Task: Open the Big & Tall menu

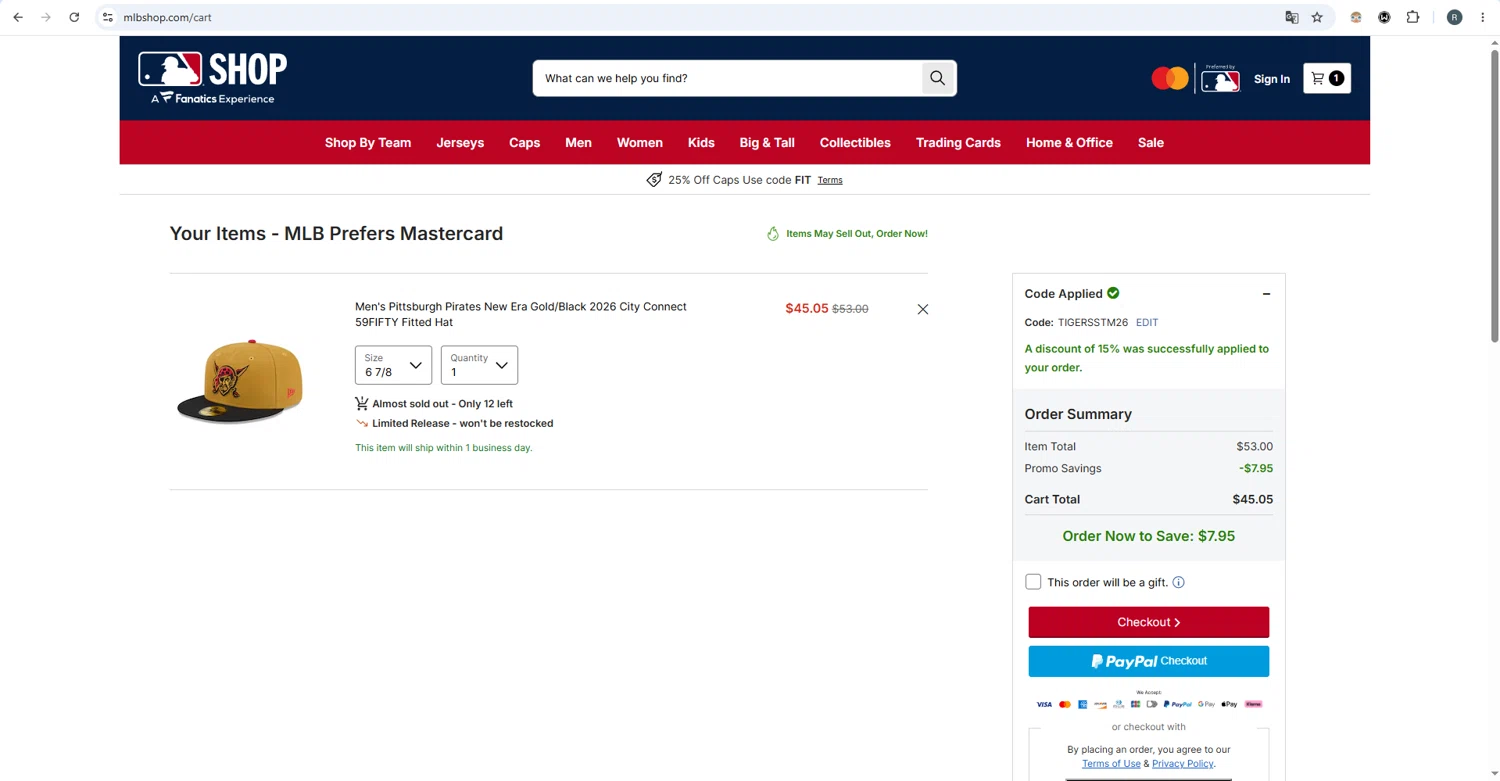Action: [767, 143]
